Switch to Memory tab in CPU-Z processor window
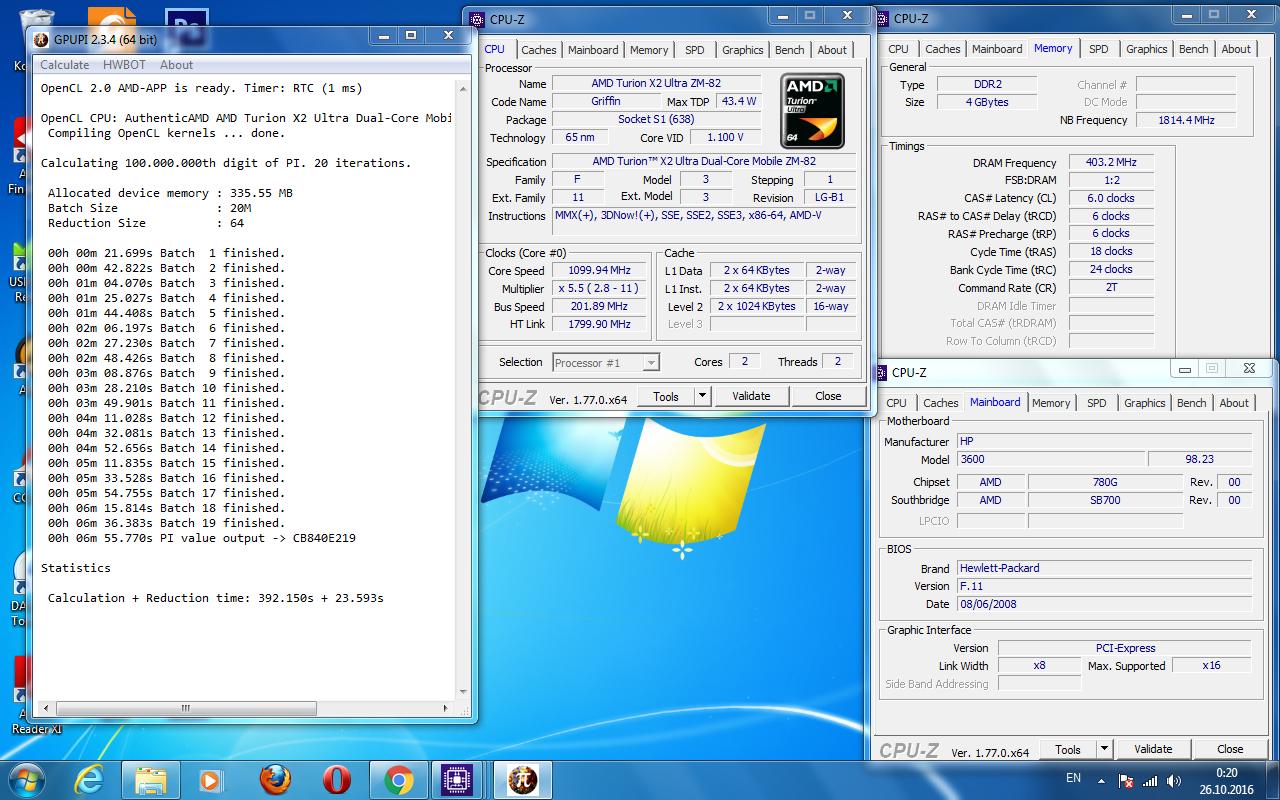 (x=649, y=50)
